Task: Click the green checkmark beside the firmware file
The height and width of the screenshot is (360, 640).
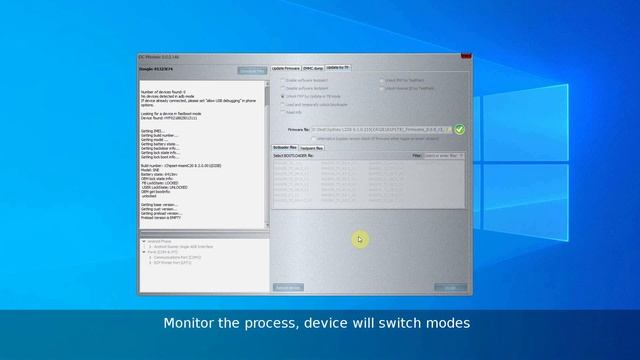Action: 459,129
